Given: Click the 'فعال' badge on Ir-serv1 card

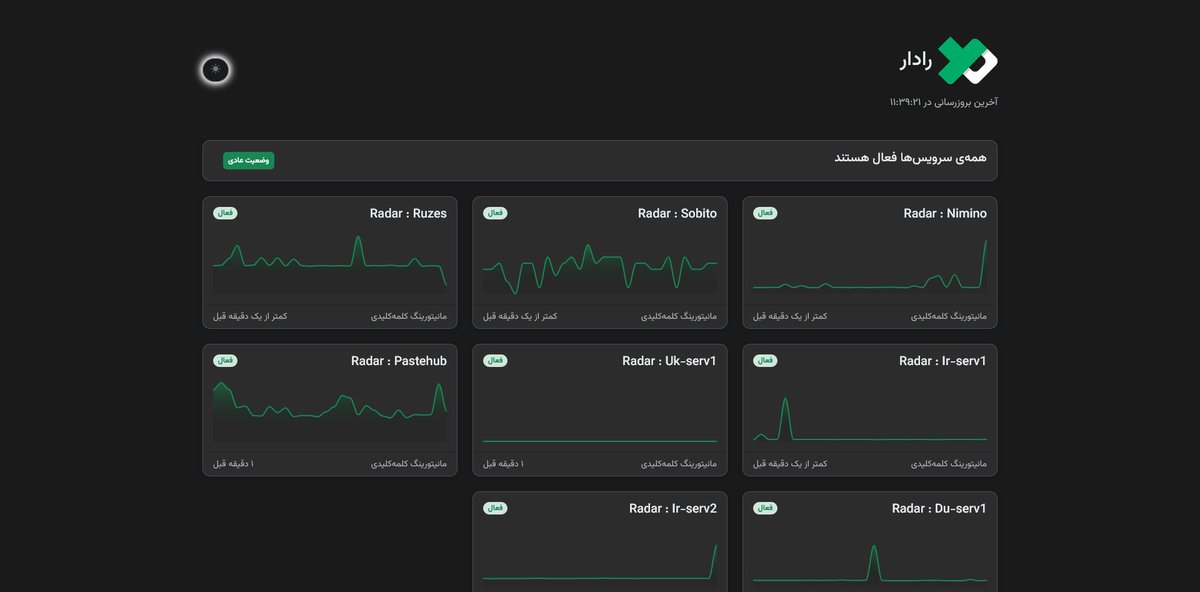Looking at the screenshot, I should click(765, 360).
